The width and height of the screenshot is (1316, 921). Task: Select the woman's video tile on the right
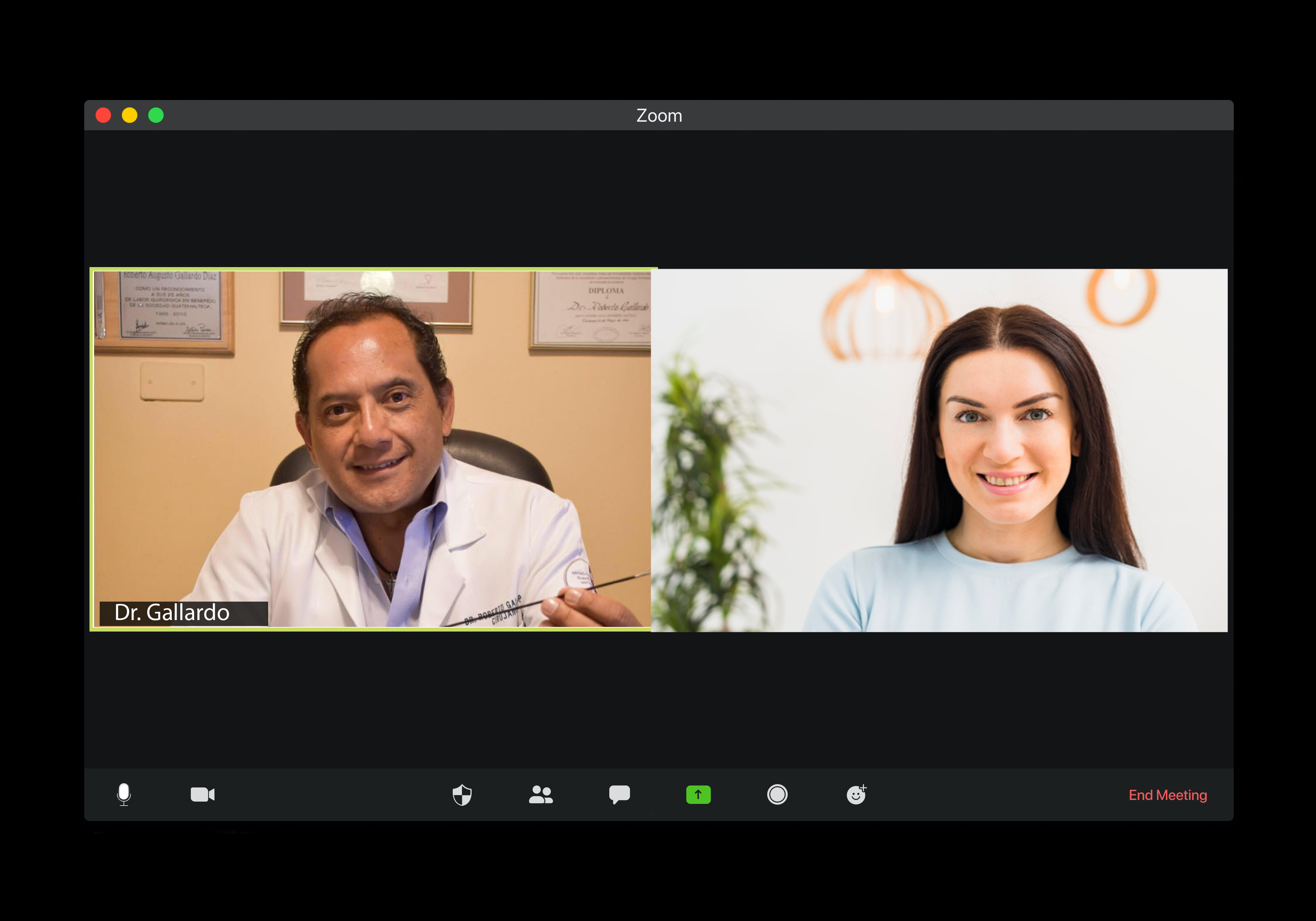tap(940, 451)
